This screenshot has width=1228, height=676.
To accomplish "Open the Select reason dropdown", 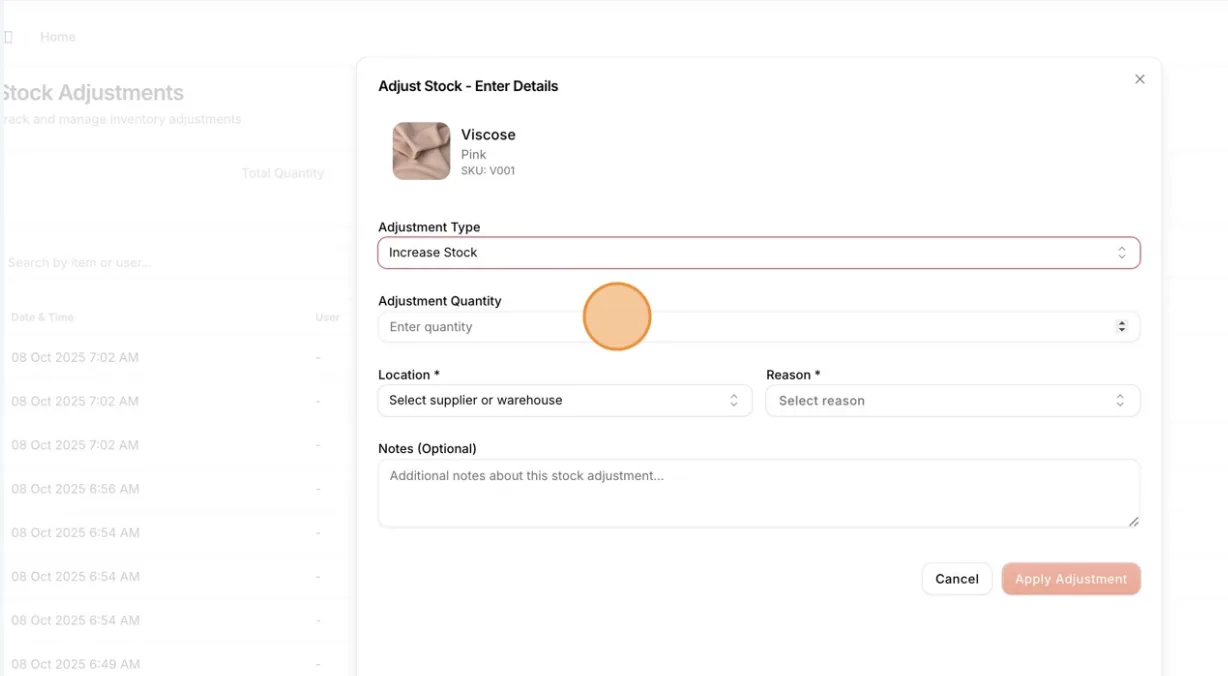I will coord(953,401).
